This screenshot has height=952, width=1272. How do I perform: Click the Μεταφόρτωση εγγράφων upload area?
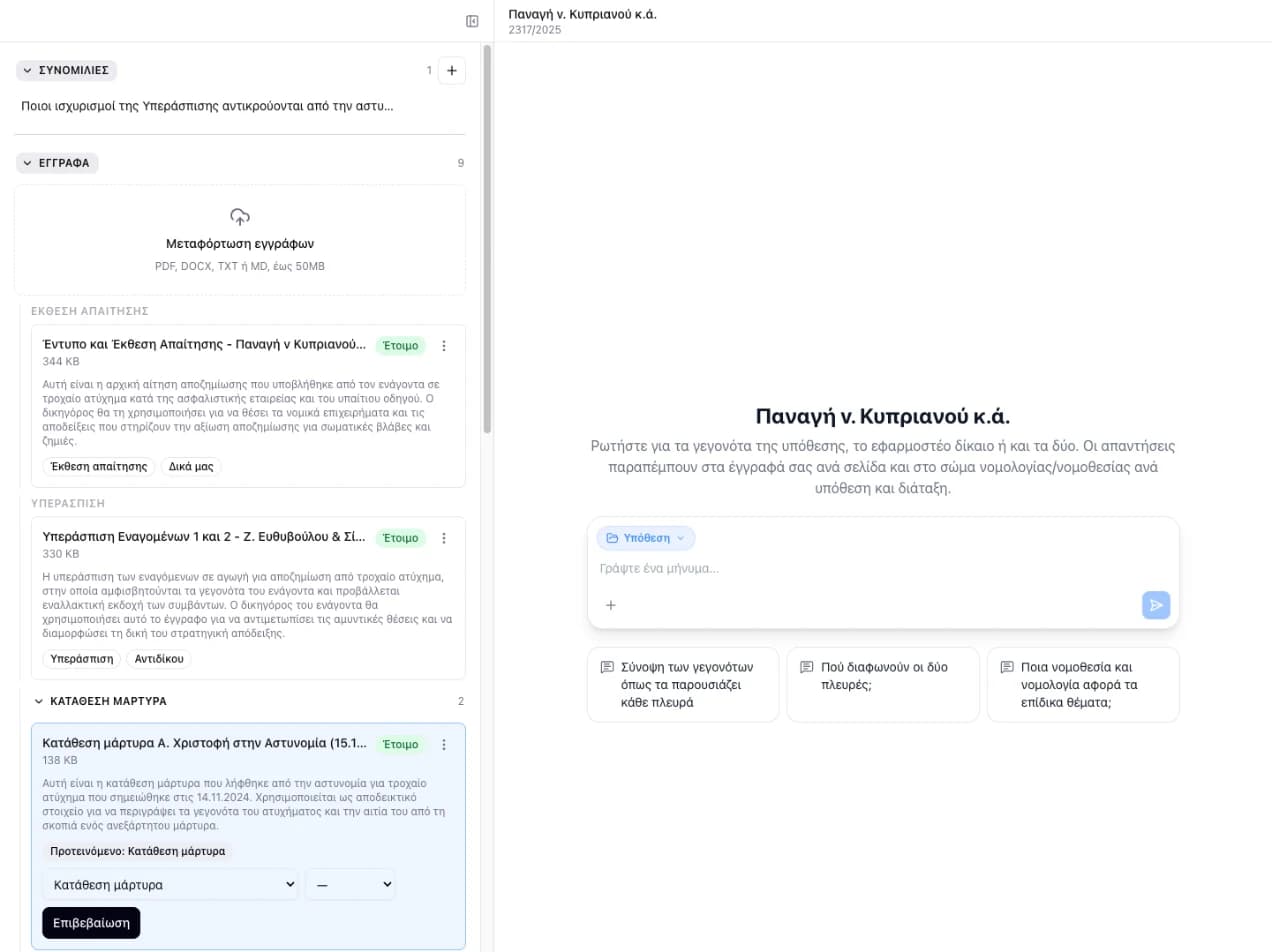point(240,240)
